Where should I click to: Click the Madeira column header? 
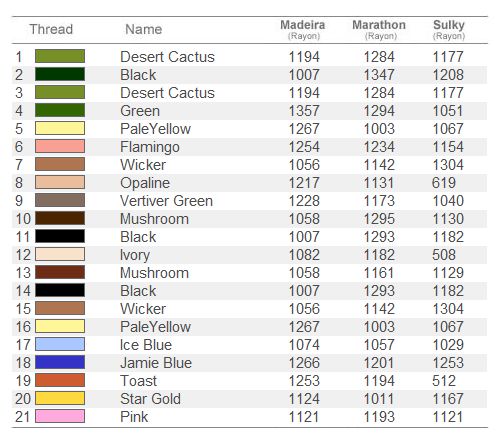(x=303, y=29)
